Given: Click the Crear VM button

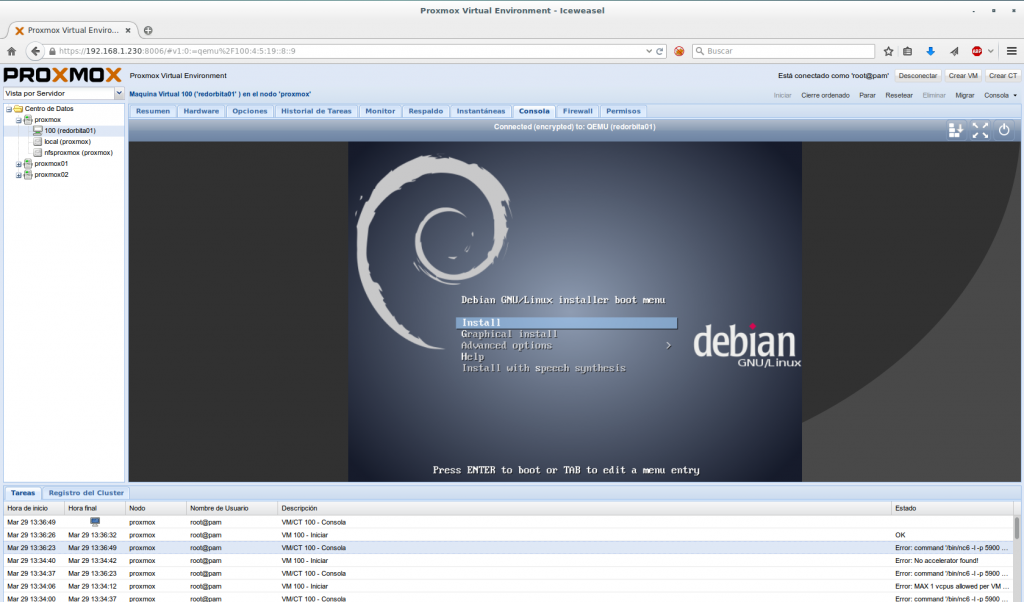Looking at the screenshot, I should pyautogui.click(x=964, y=75).
